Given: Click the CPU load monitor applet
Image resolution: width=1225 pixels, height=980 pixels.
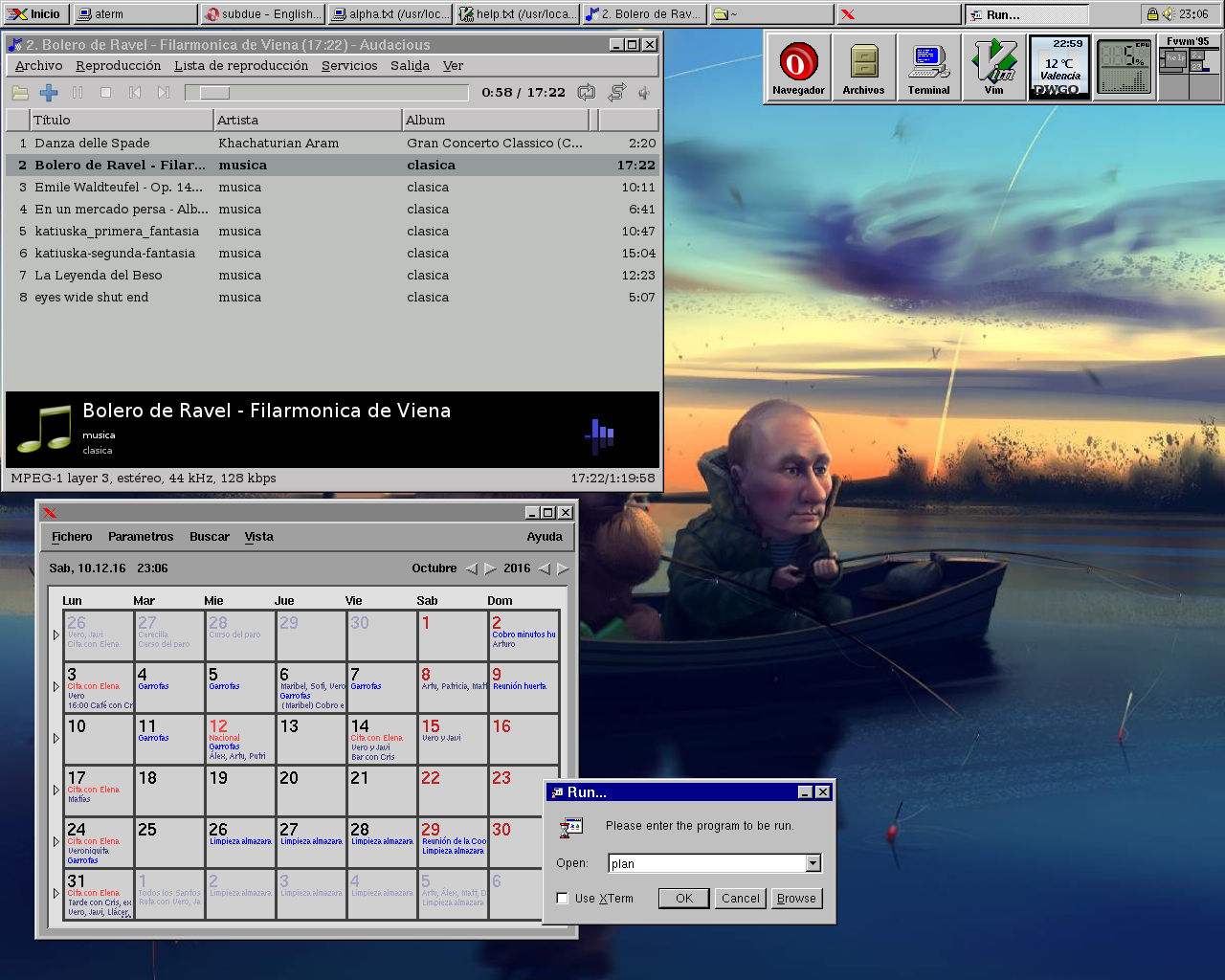Looking at the screenshot, I should click(x=1124, y=68).
